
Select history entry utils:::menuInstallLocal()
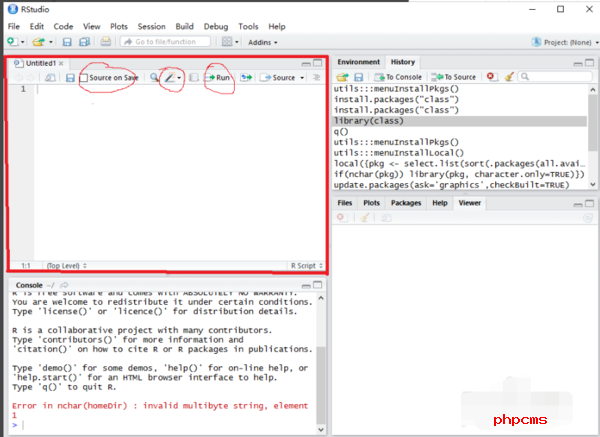(x=459, y=153)
